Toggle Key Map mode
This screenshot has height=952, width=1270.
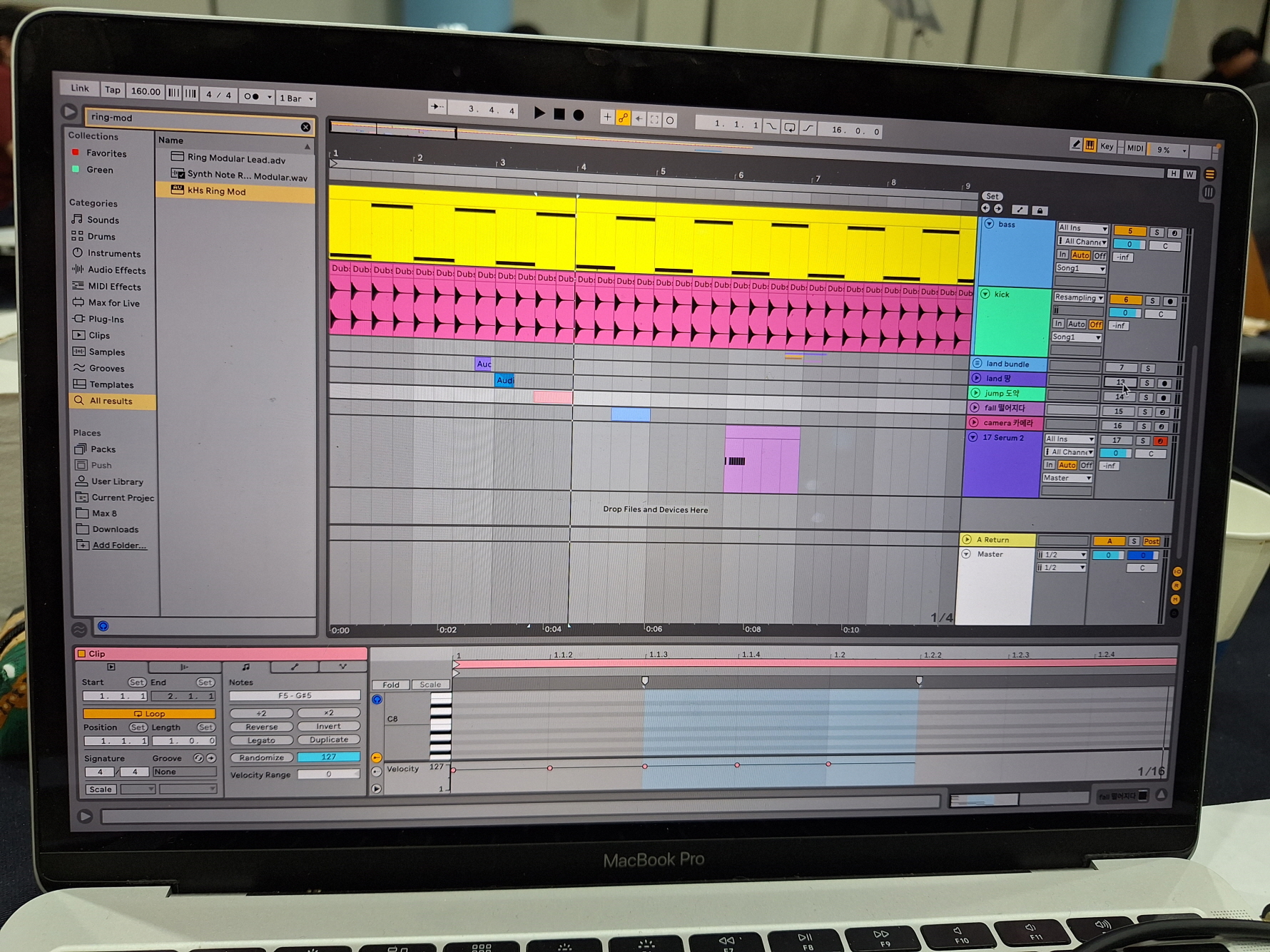click(1107, 146)
